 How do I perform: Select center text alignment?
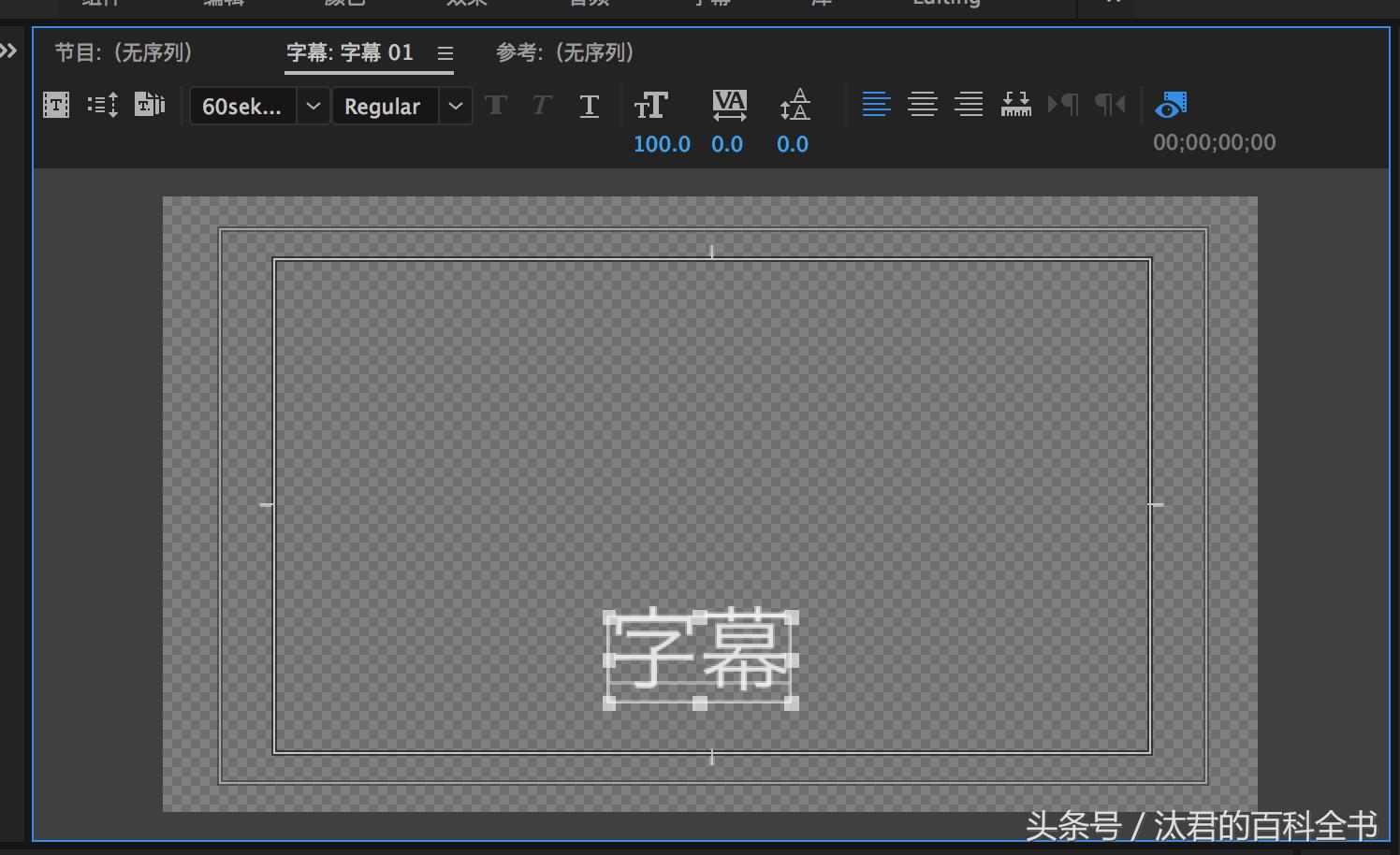point(923,105)
